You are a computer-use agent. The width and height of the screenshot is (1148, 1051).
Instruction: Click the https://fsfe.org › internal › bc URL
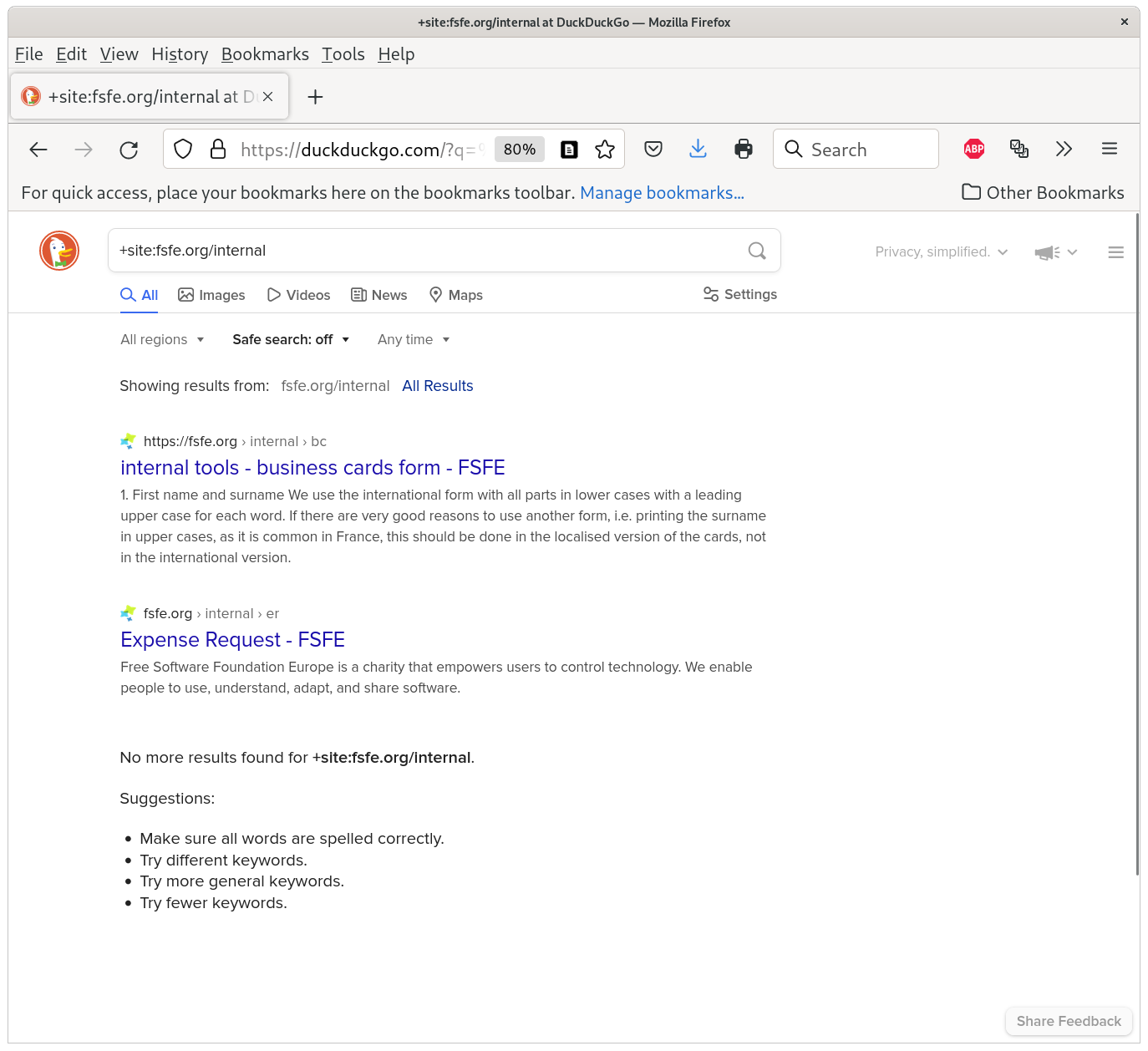click(x=235, y=441)
